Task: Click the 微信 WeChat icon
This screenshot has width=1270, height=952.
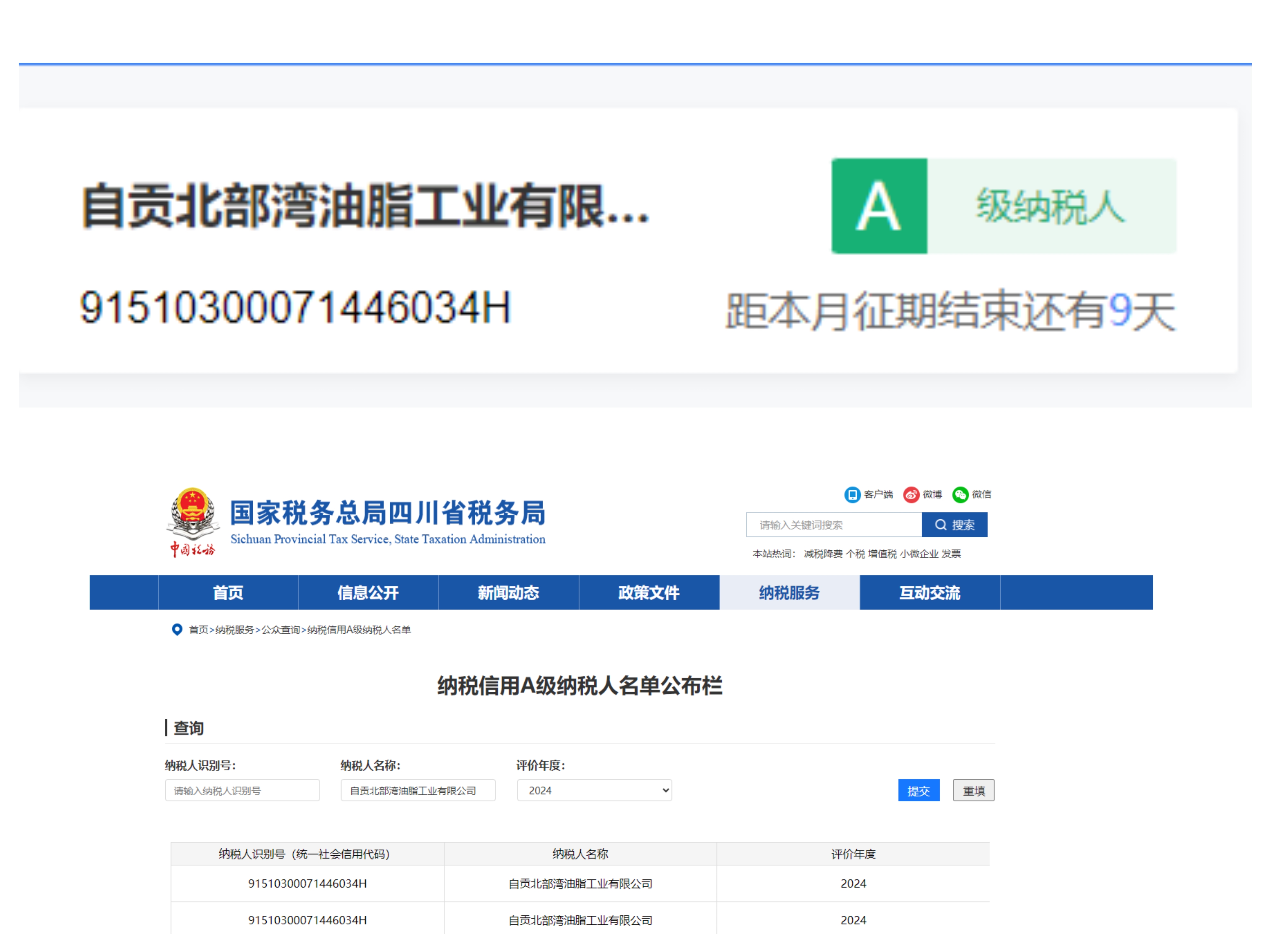Action: (x=961, y=495)
